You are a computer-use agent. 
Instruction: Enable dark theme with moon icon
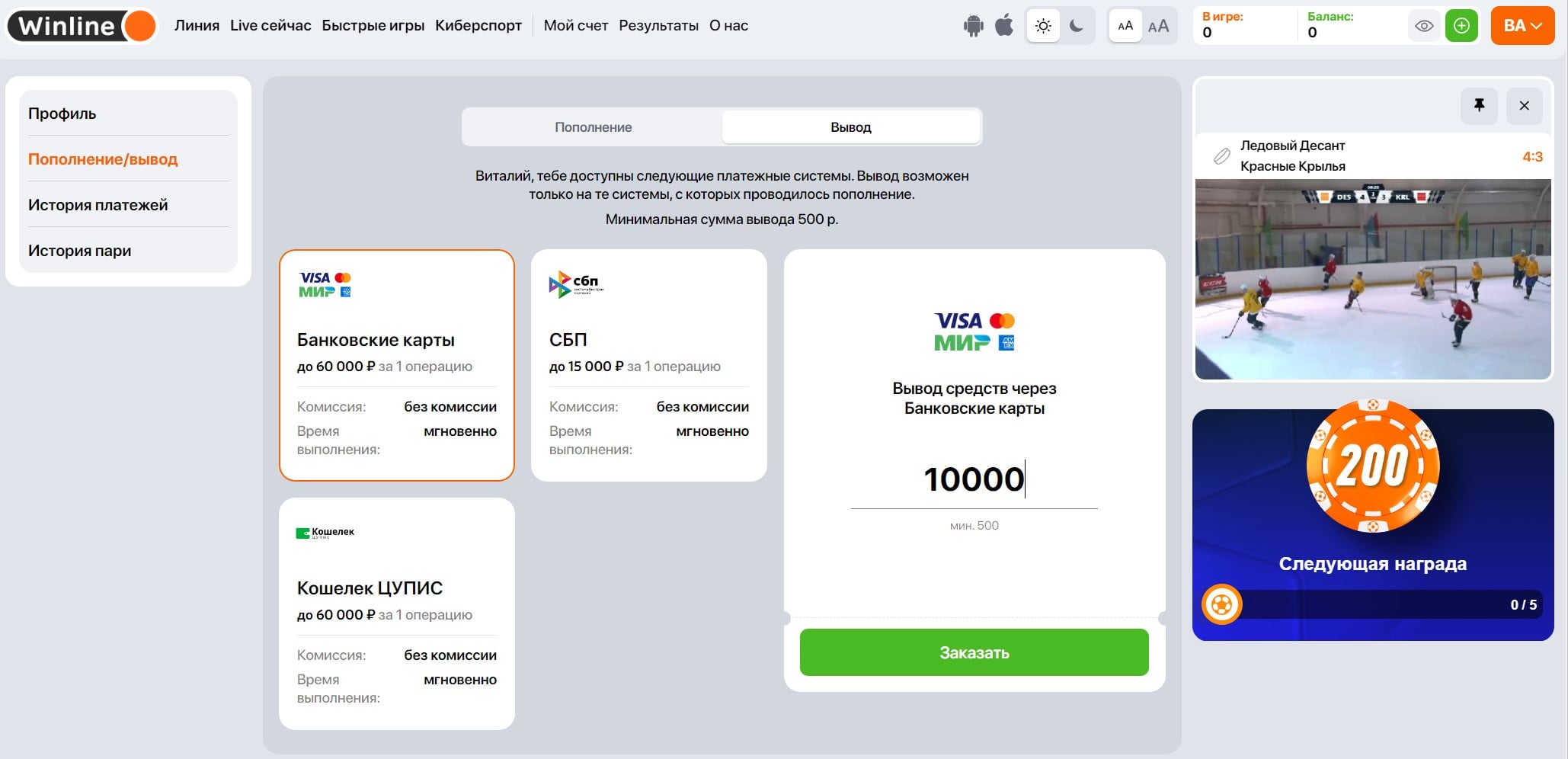coord(1077,26)
